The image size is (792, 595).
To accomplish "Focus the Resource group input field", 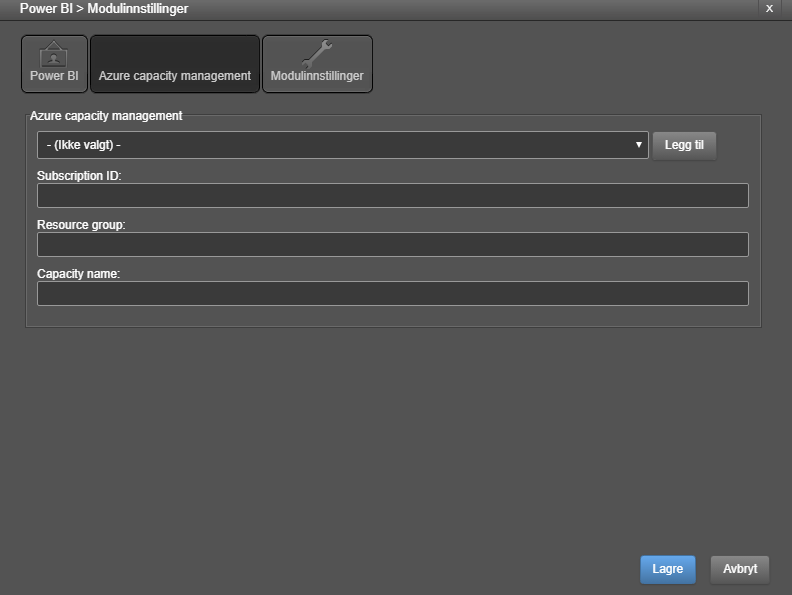I will coord(392,244).
